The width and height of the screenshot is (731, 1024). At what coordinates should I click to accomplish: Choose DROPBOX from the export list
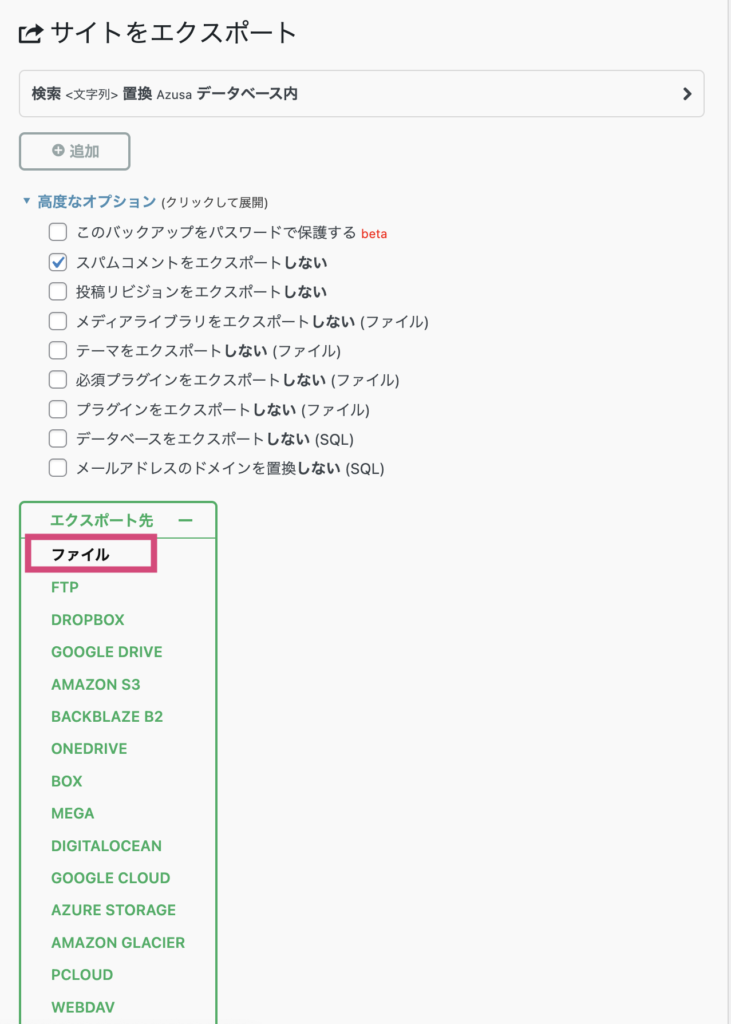pyautogui.click(x=88, y=620)
